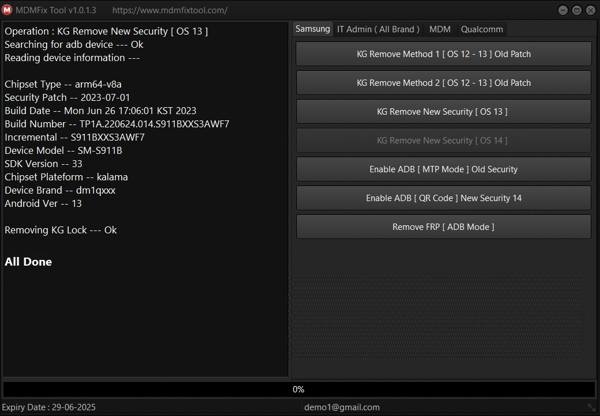Click the 0% progress bar
This screenshot has height=416, width=600.
[x=299, y=389]
